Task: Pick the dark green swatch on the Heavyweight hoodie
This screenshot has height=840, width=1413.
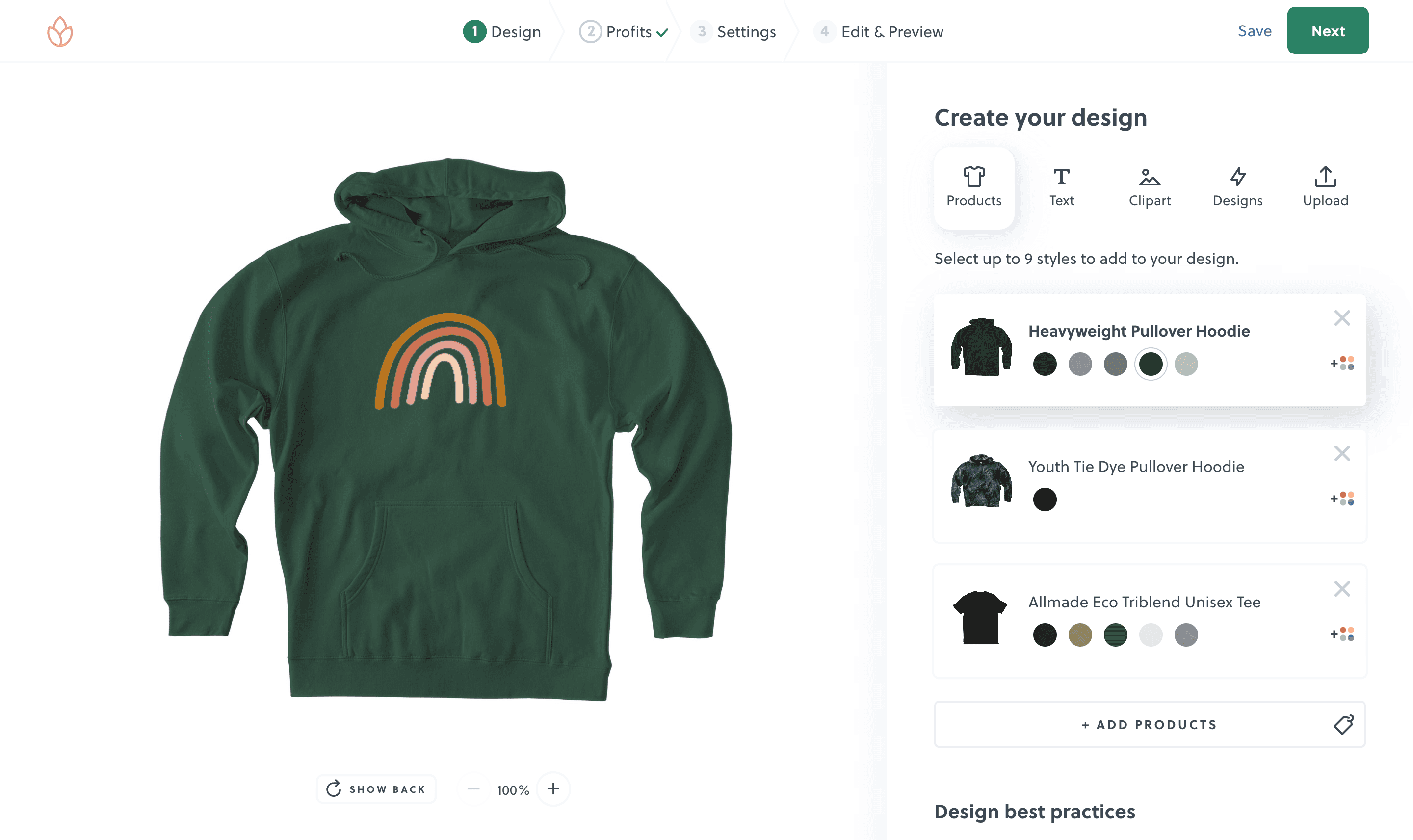Action: coord(1151,365)
